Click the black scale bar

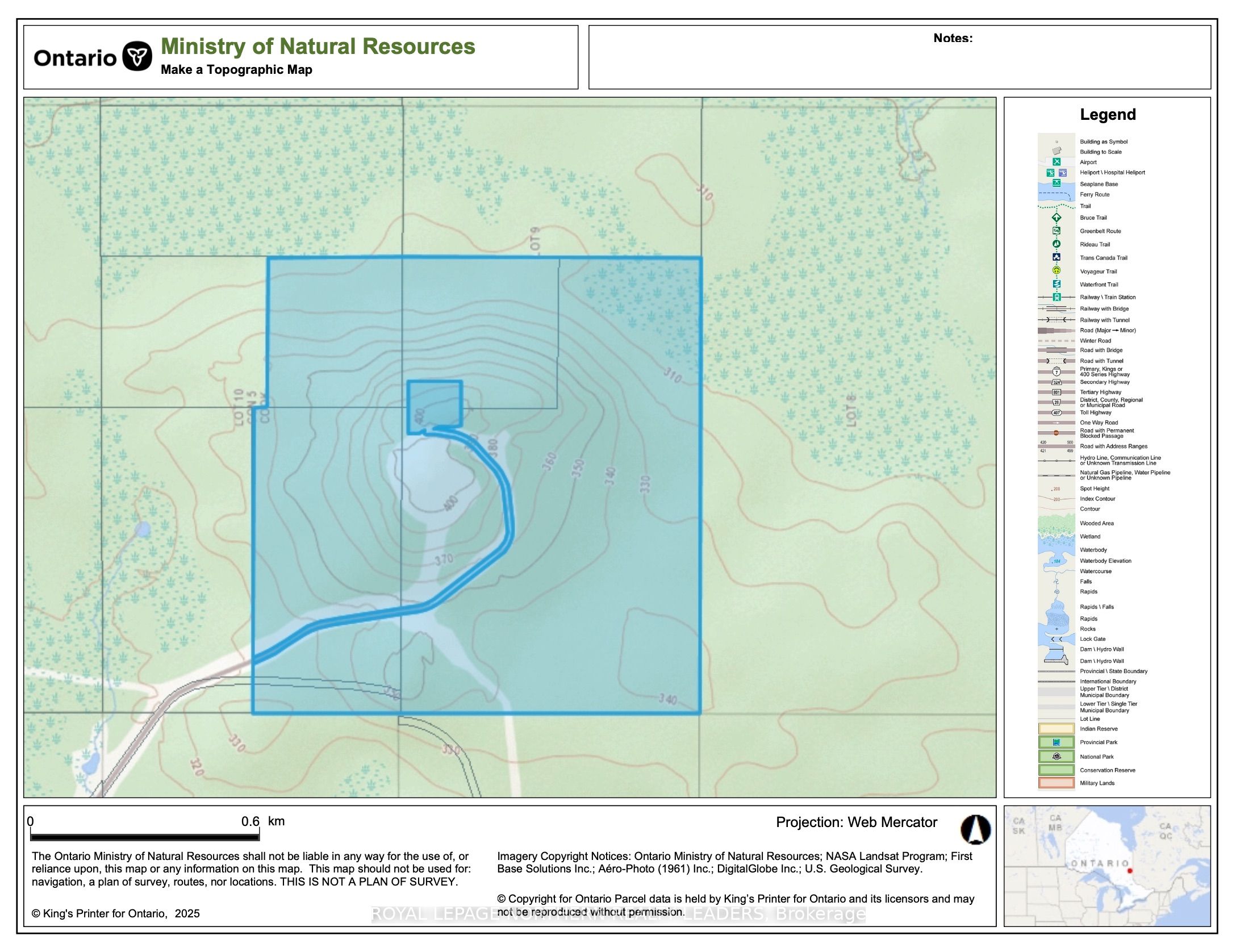pyautogui.click(x=145, y=837)
